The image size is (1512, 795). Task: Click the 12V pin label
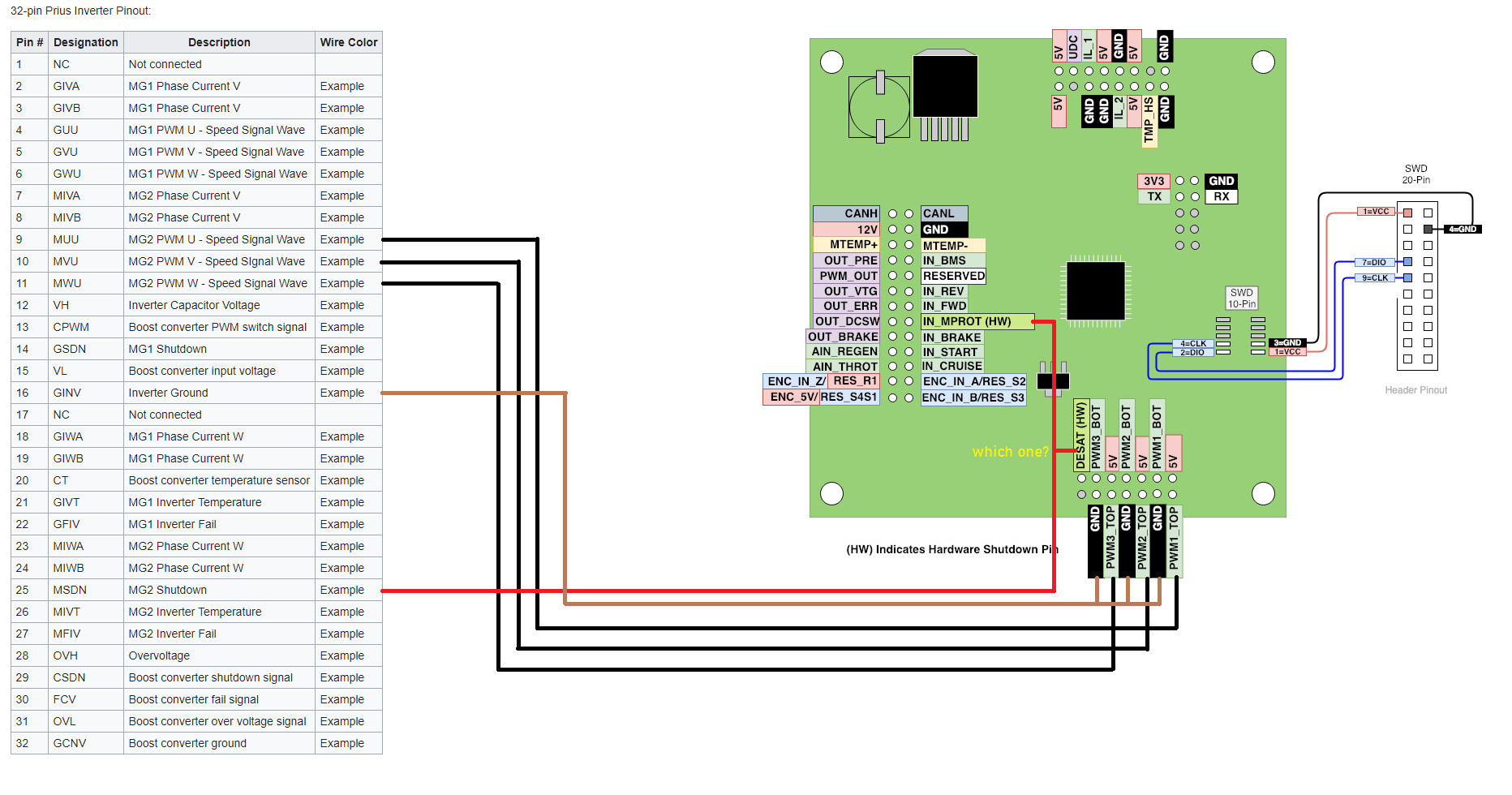point(846,230)
